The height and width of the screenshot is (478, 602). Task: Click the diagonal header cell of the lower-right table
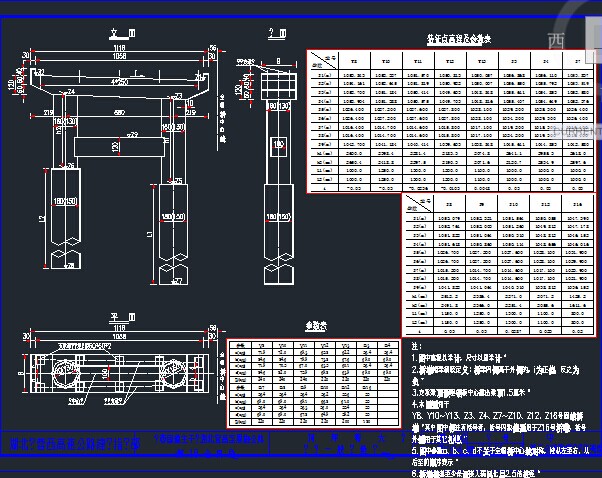pyautogui.click(x=418, y=203)
